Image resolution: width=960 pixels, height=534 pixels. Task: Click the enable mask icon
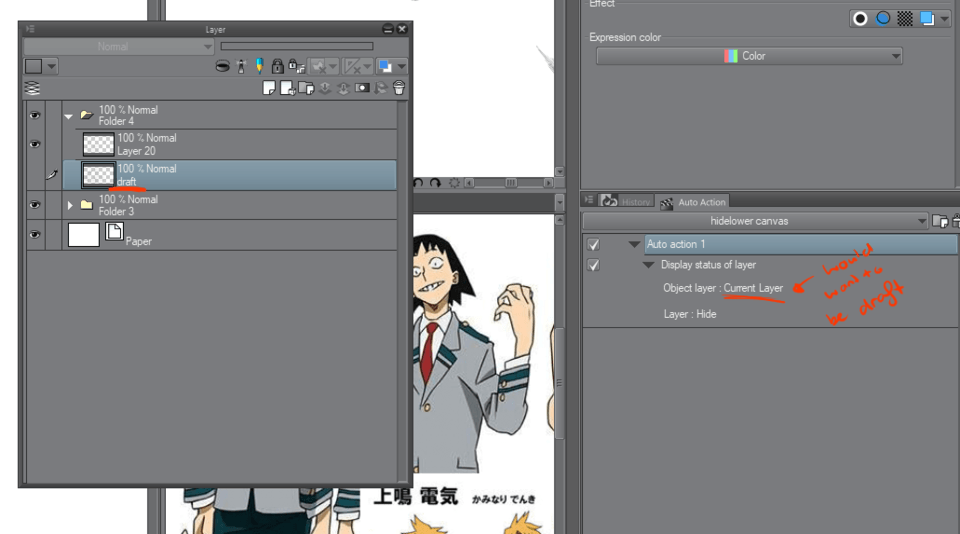pos(318,66)
